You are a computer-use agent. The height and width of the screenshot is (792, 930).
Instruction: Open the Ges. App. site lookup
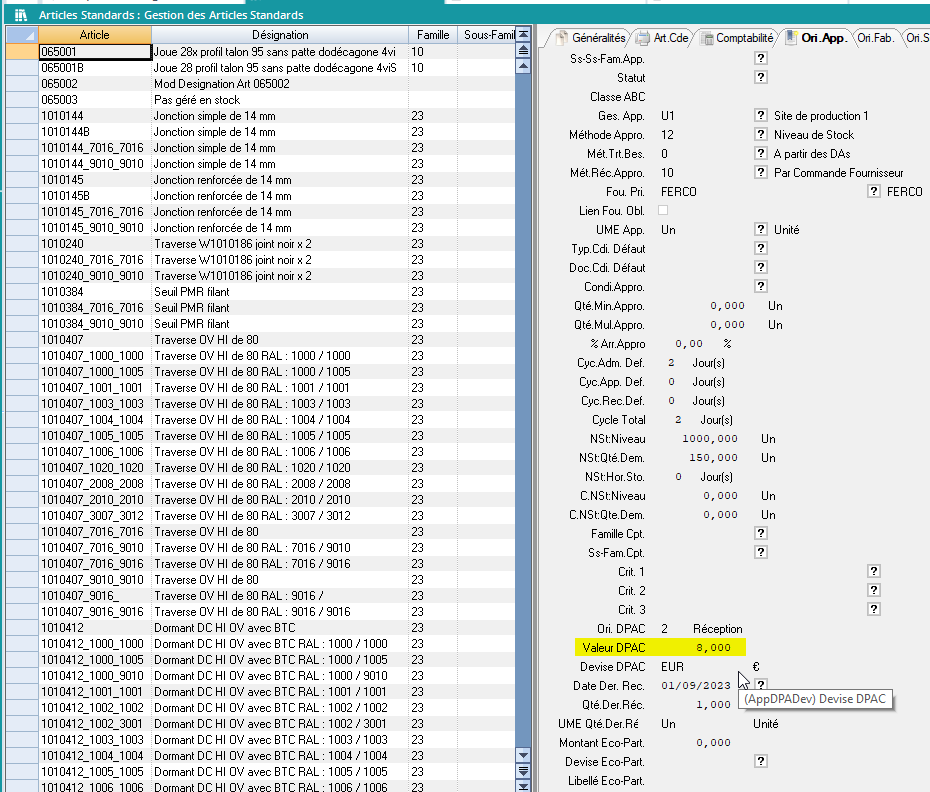click(760, 116)
